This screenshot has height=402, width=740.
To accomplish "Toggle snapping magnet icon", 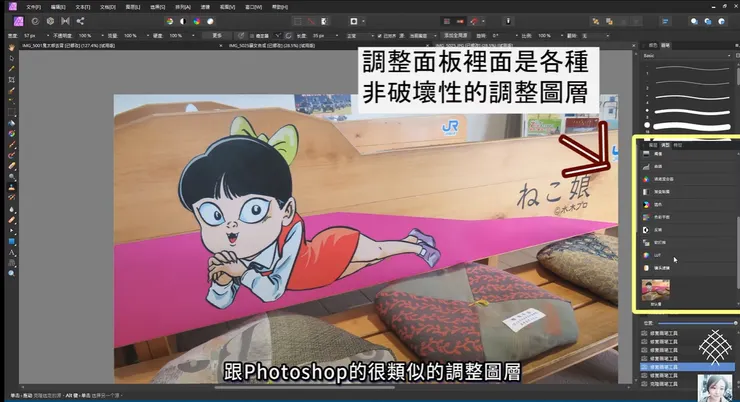I will pos(474,21).
